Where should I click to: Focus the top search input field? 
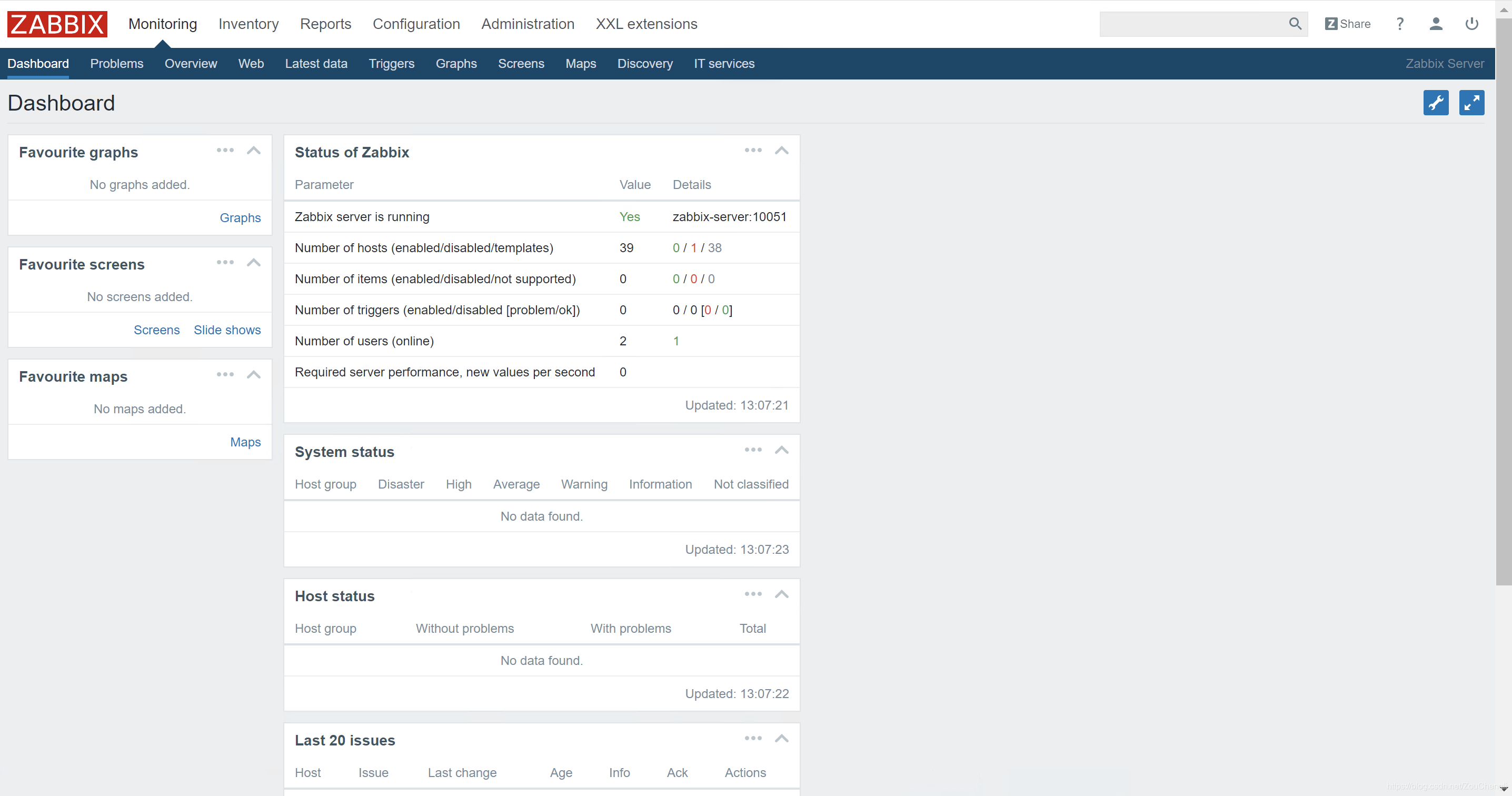(x=1191, y=24)
